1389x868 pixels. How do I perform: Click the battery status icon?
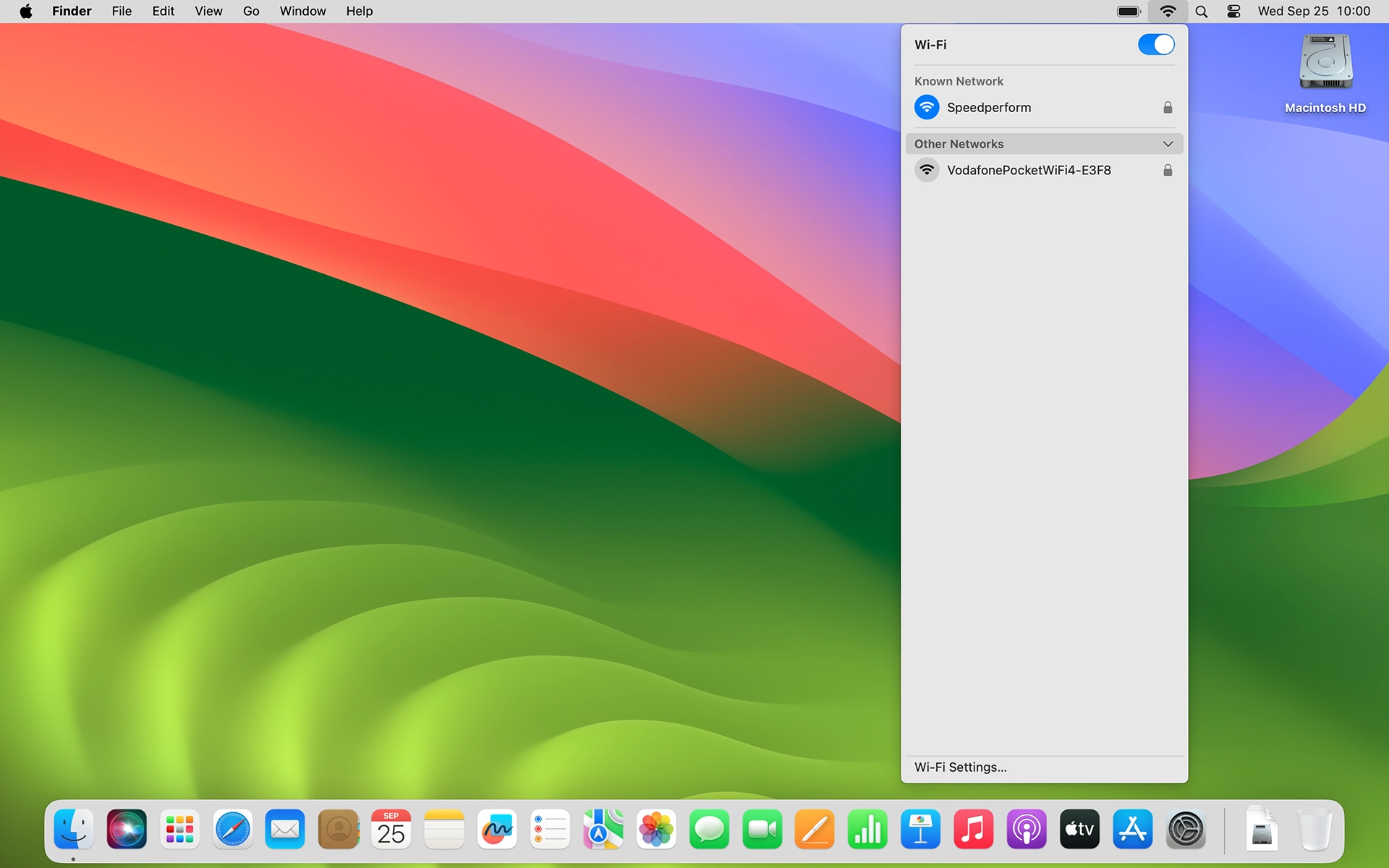click(x=1129, y=12)
